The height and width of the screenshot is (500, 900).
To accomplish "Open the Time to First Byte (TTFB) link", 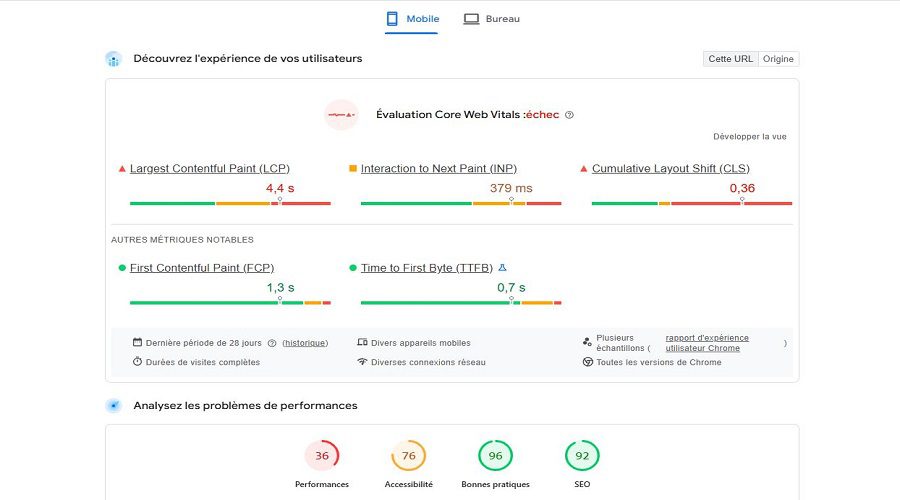I will point(426,268).
